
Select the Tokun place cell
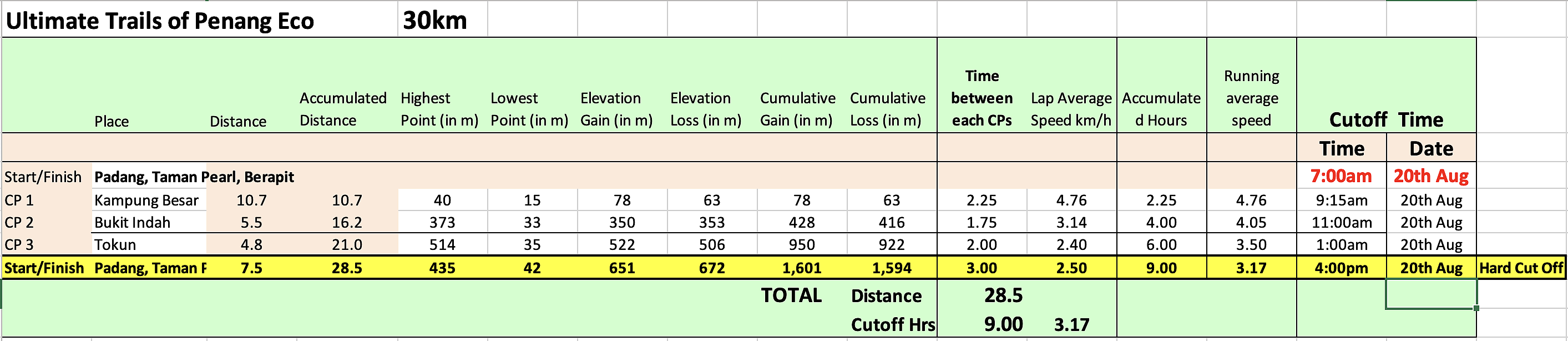coord(115,245)
